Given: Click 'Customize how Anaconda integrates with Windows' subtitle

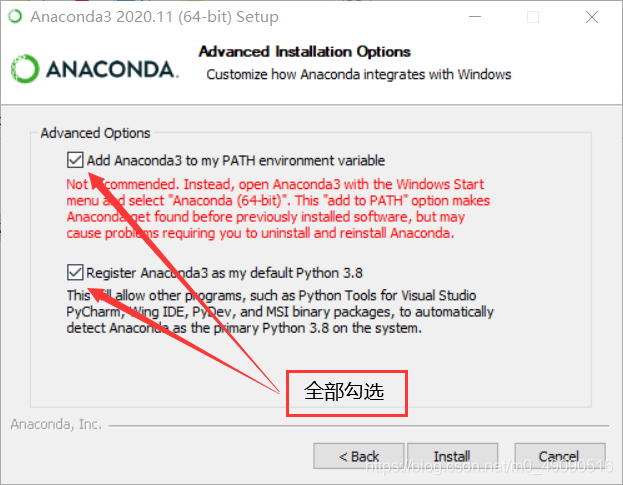Looking at the screenshot, I should tap(359, 75).
